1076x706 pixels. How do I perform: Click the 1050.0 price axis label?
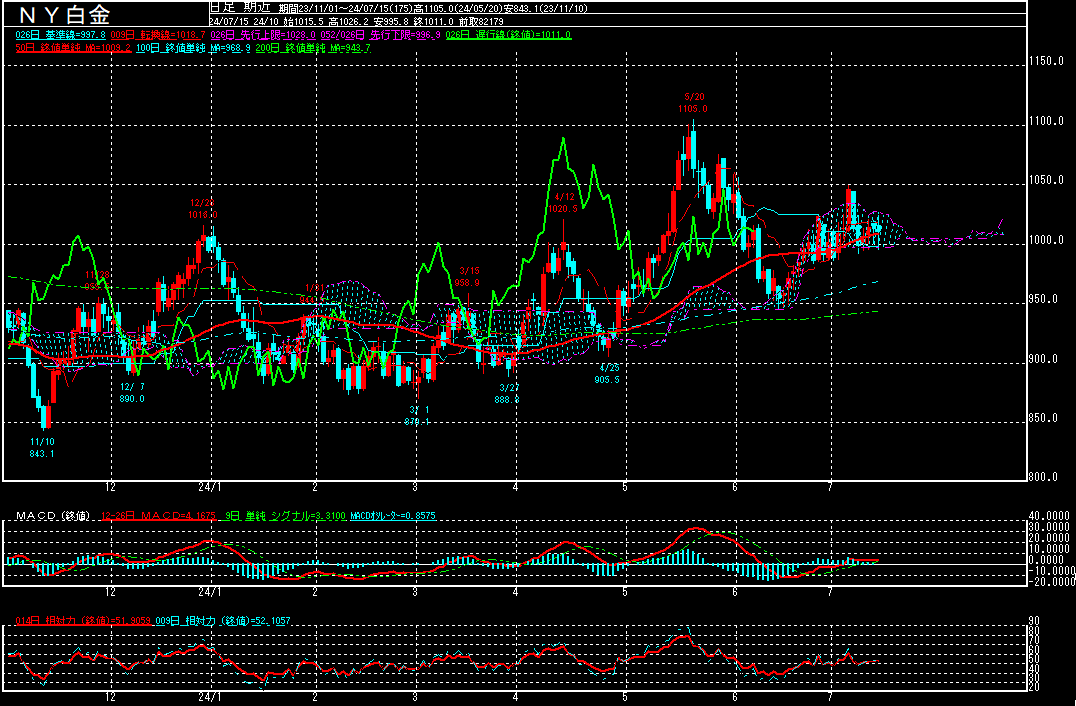[x=1046, y=180]
